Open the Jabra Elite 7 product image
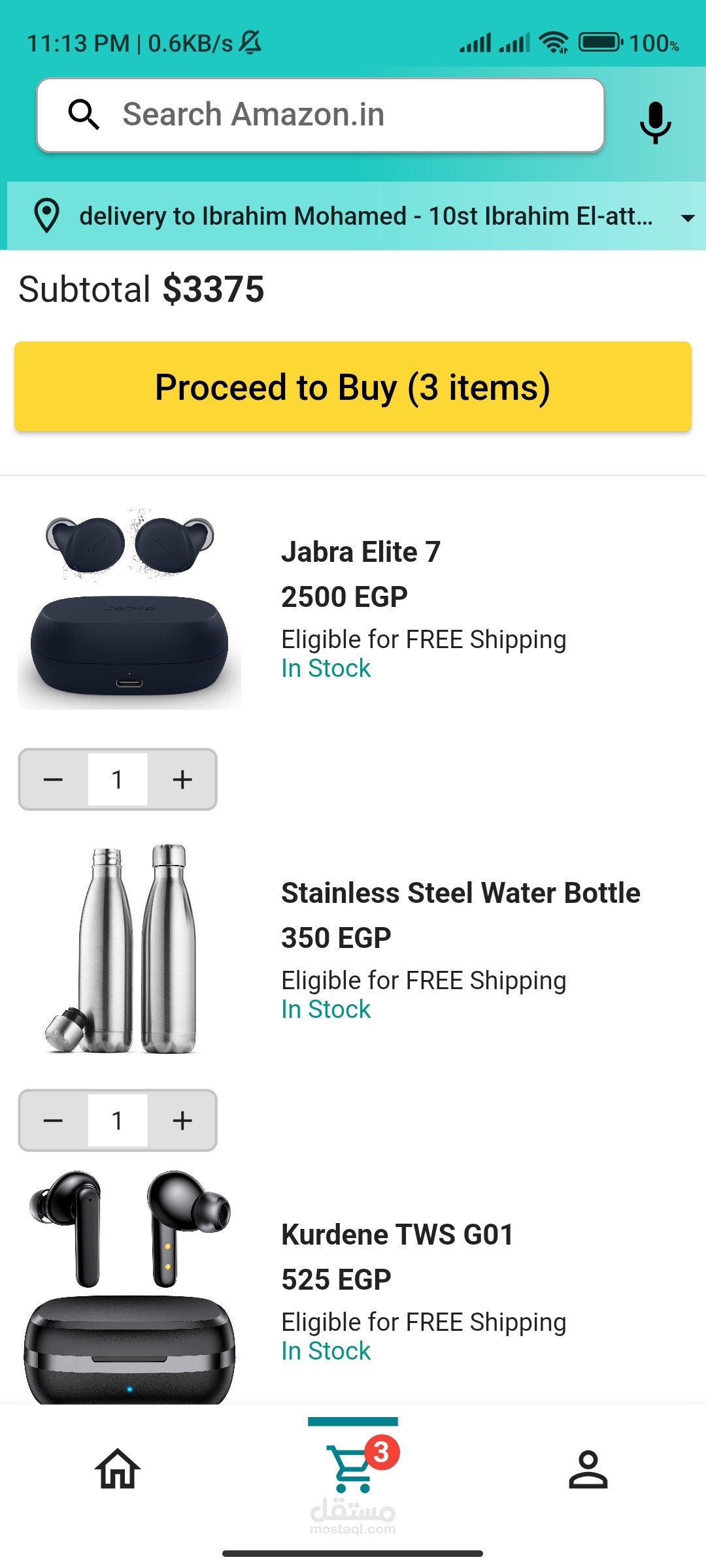The image size is (706, 1568). pos(129,610)
